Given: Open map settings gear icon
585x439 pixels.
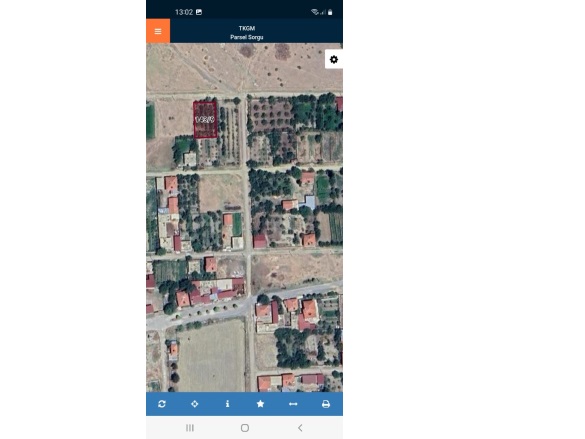Looking at the screenshot, I should point(334,59).
